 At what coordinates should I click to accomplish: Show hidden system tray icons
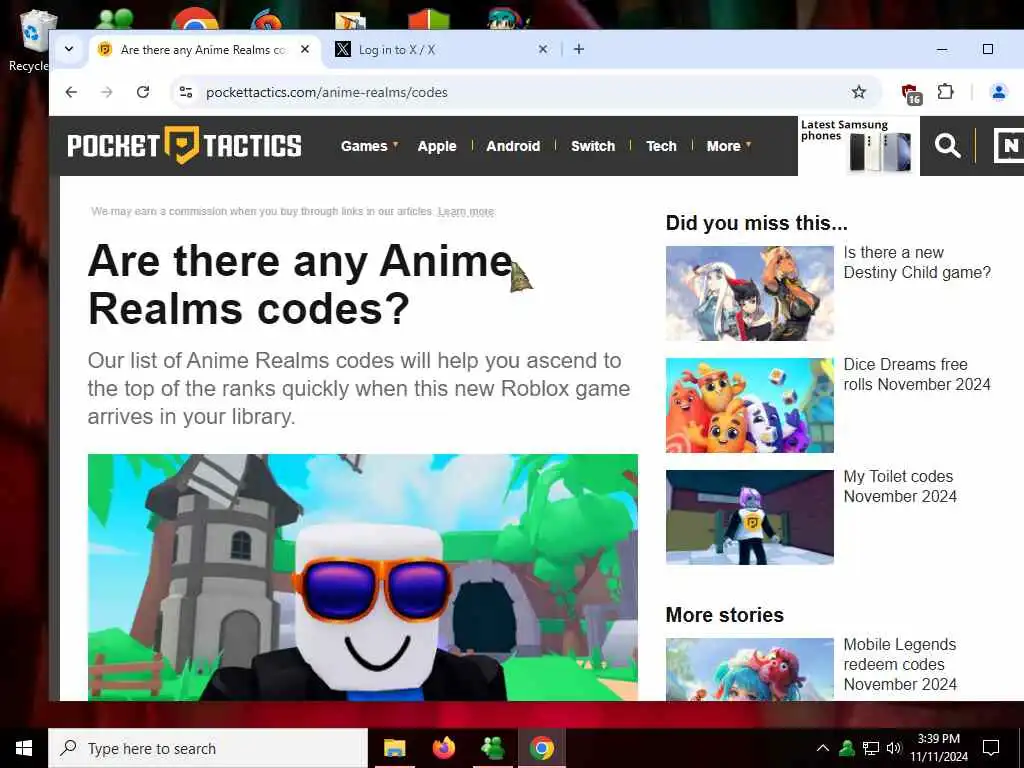pyautogui.click(x=823, y=748)
